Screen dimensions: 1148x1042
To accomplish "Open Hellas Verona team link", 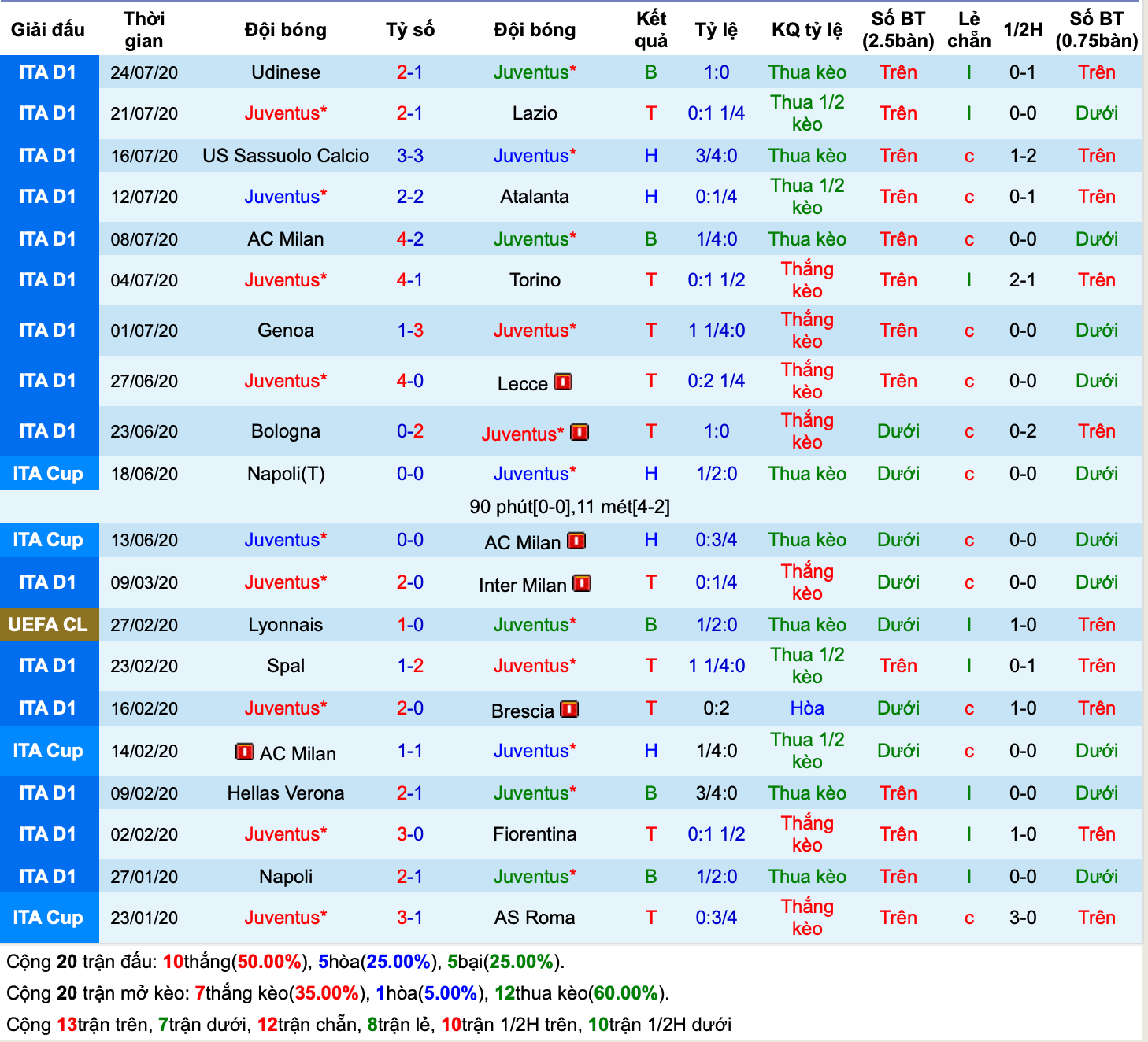I will coord(286,793).
